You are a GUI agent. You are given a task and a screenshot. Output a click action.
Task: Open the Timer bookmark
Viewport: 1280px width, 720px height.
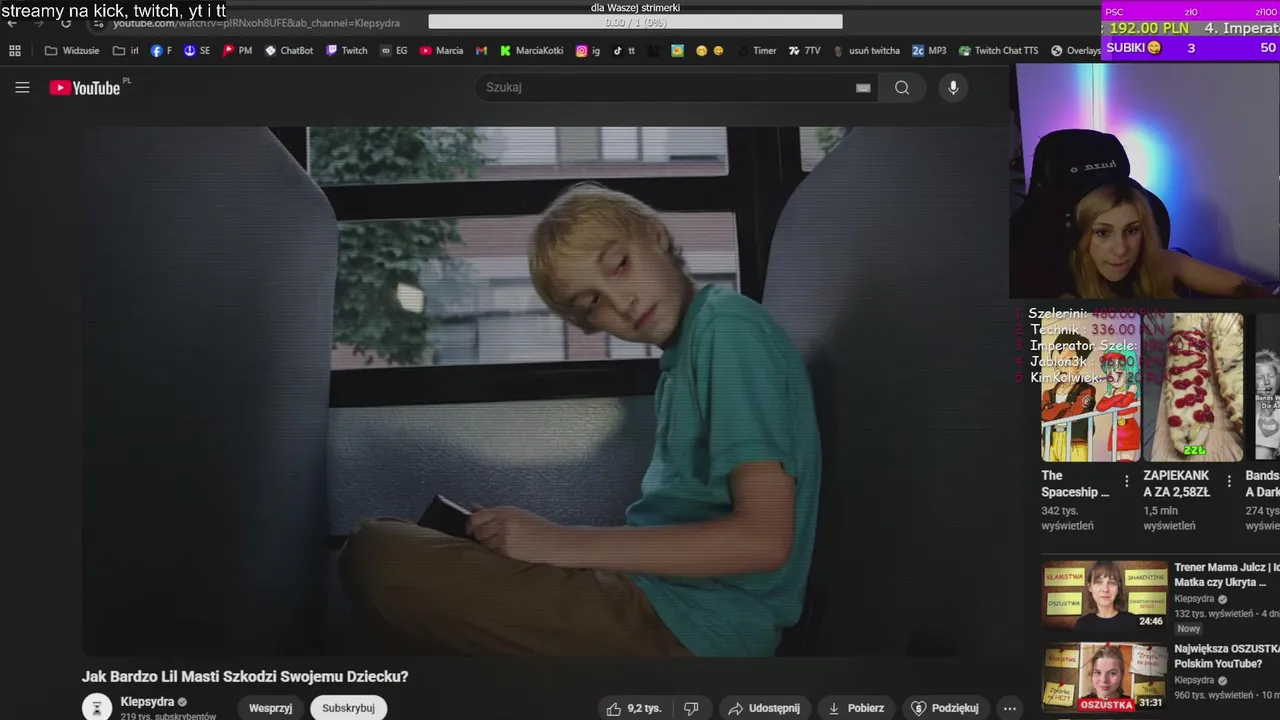click(764, 51)
